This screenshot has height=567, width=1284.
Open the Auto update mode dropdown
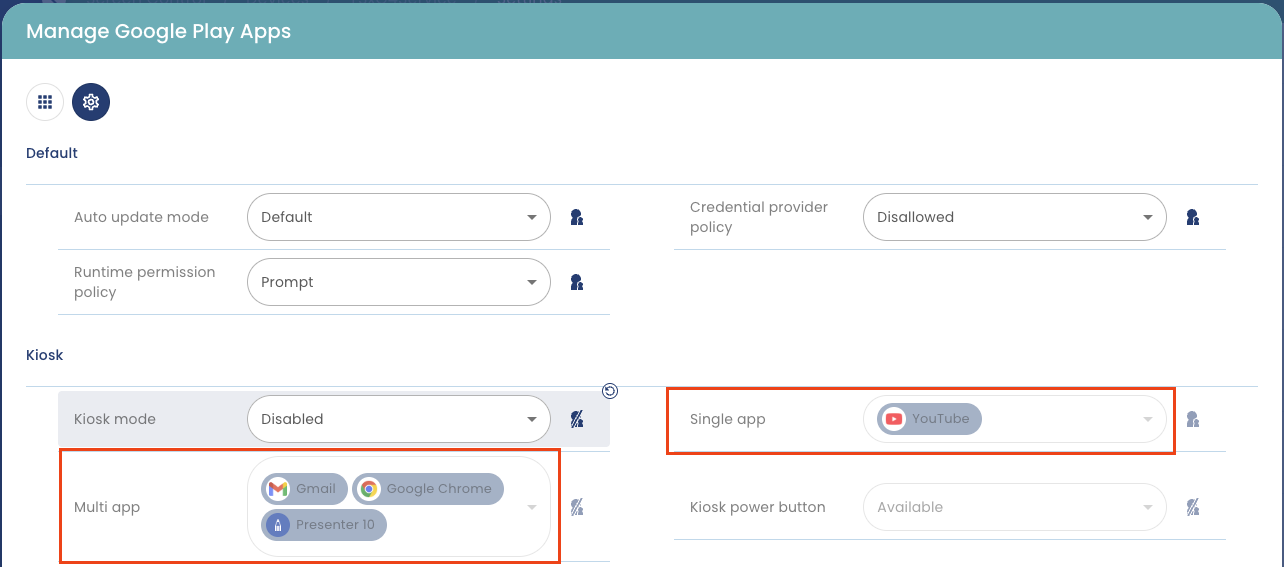398,217
